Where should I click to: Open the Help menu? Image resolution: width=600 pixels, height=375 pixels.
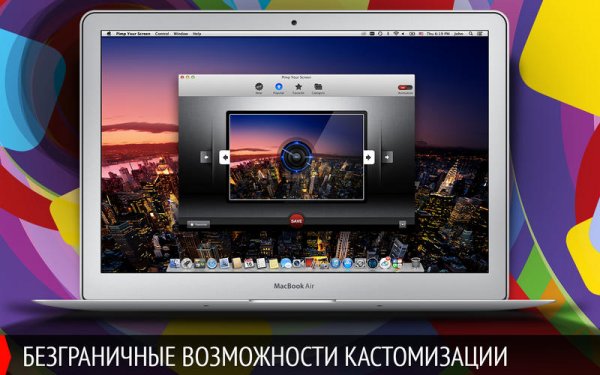[197, 34]
